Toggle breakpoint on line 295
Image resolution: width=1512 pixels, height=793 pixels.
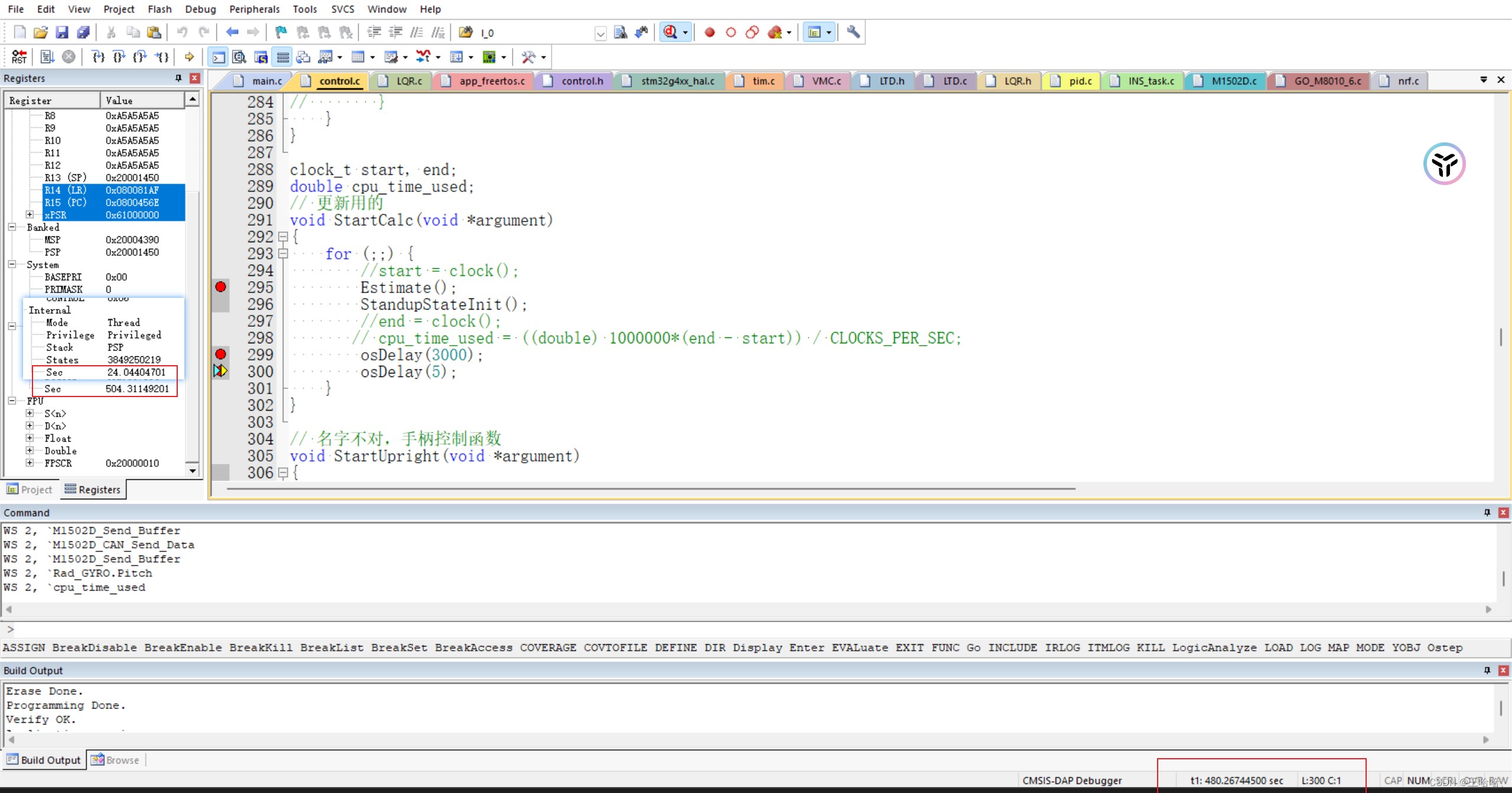[220, 288]
